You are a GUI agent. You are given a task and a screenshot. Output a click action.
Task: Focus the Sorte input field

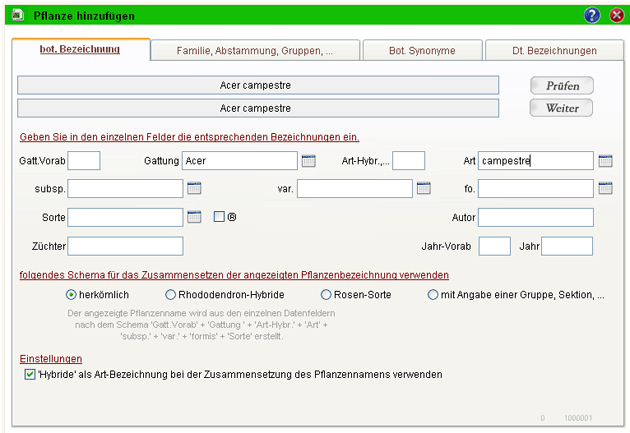(x=125, y=217)
